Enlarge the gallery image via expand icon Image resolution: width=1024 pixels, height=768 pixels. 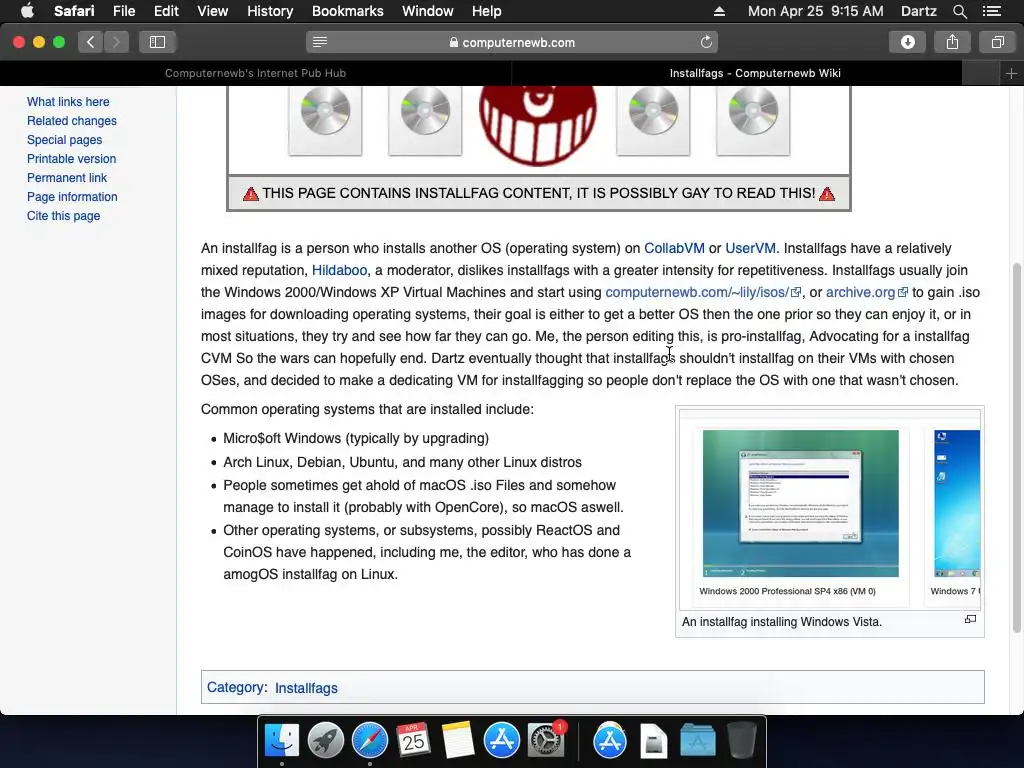point(970,619)
